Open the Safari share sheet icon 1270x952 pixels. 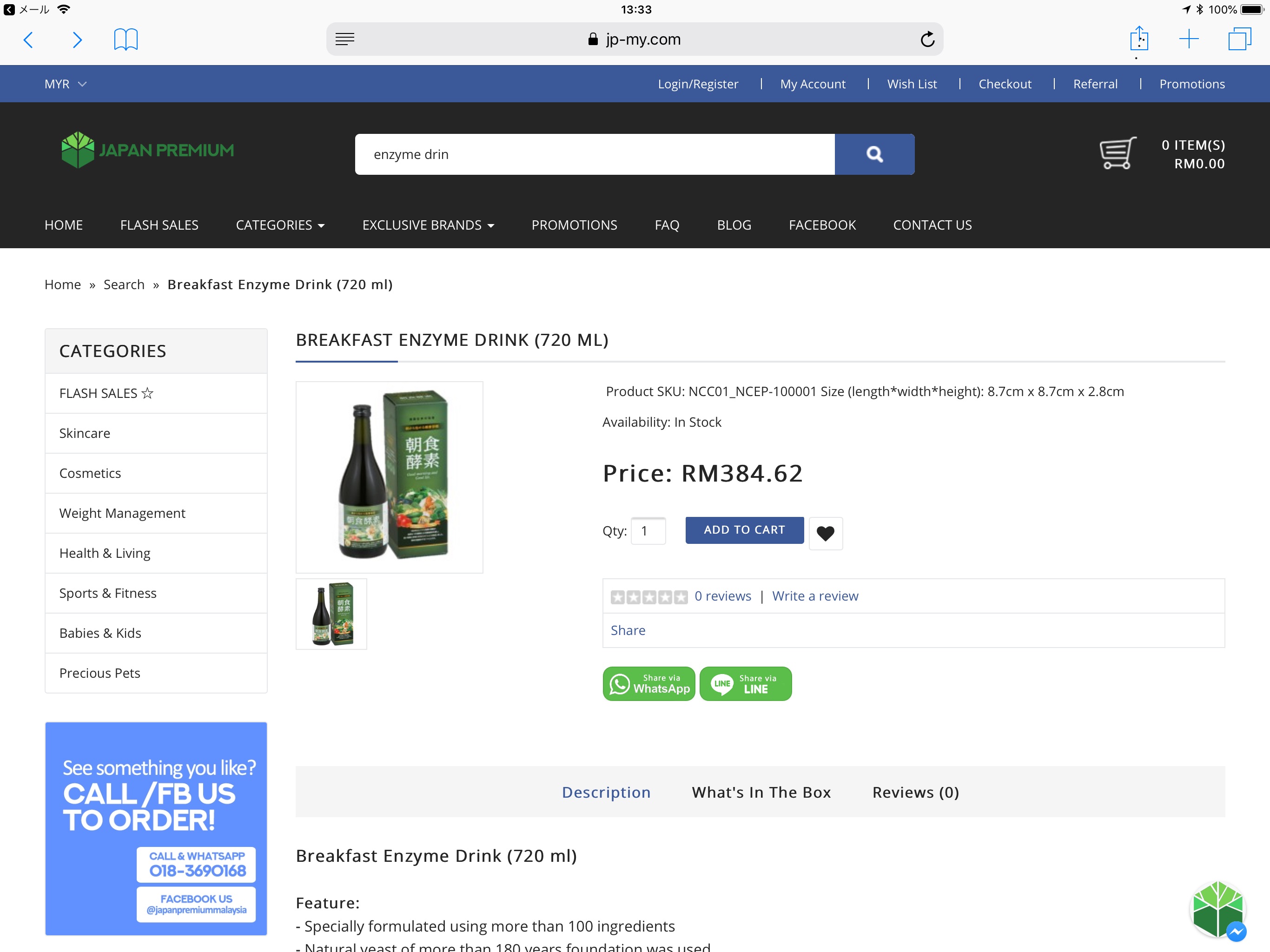point(1139,39)
